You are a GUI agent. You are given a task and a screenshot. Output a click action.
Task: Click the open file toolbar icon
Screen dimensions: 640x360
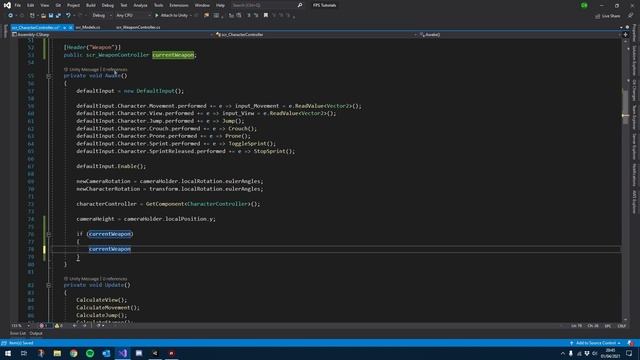(43, 16)
